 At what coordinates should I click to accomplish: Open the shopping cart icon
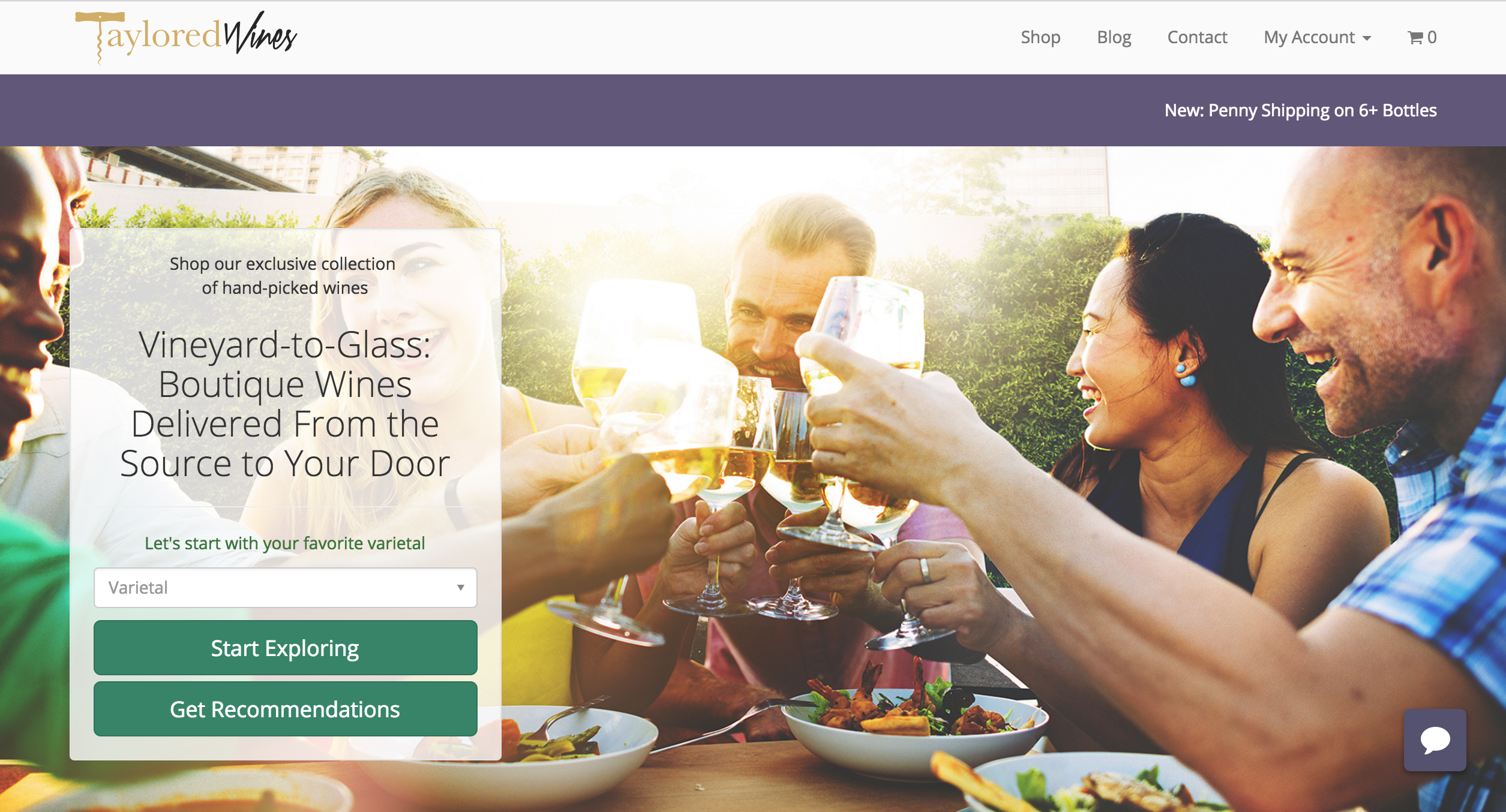(x=1415, y=38)
